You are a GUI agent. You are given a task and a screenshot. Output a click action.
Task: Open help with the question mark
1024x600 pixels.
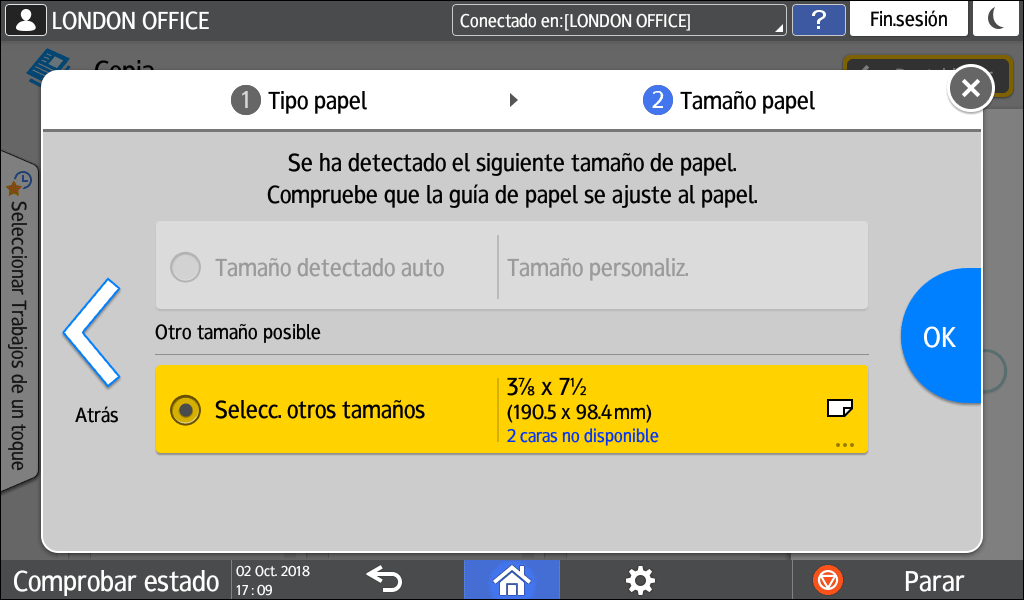click(817, 20)
